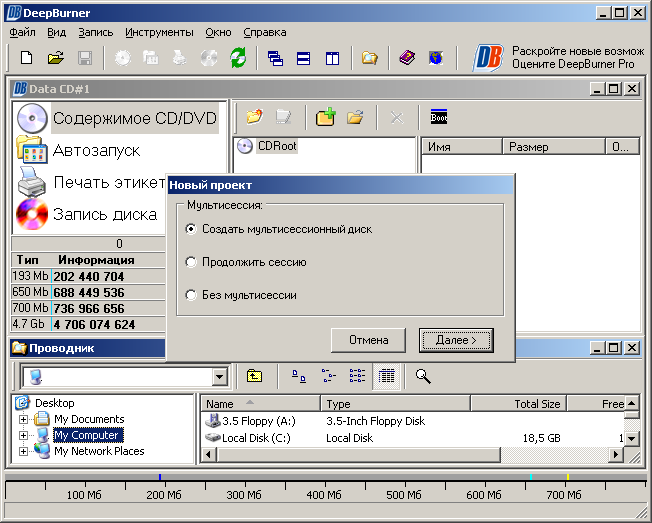
Task: Open the Вид menu
Action: click(57, 32)
